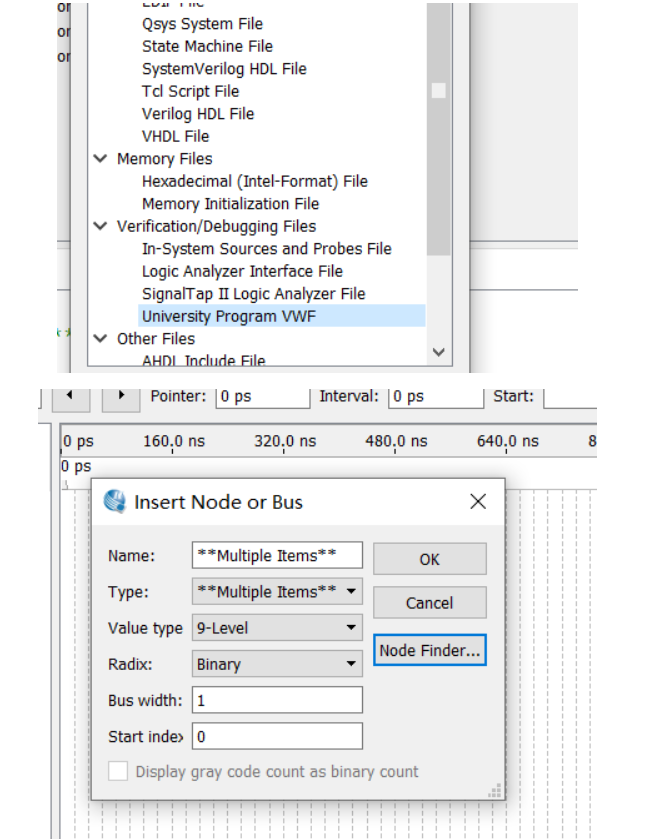This screenshot has height=839, width=664.
Task: Click the Cancel button
Action: 430,603
